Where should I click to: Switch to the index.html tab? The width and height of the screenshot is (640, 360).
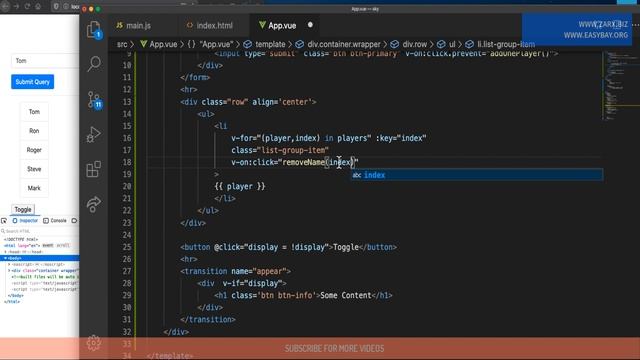click(210, 25)
